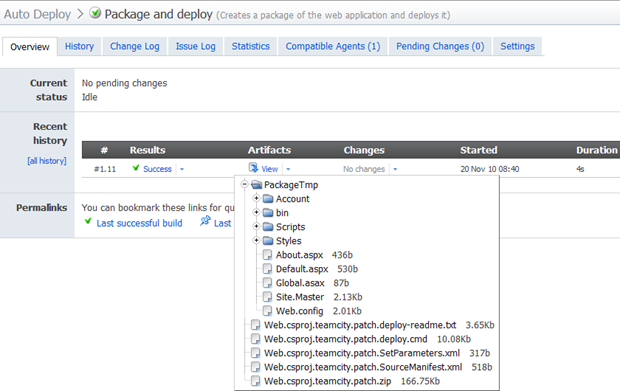Viewport: 620px width, 391px height.
Task: Click the file icon for Global.asax
Action: [x=268, y=283]
